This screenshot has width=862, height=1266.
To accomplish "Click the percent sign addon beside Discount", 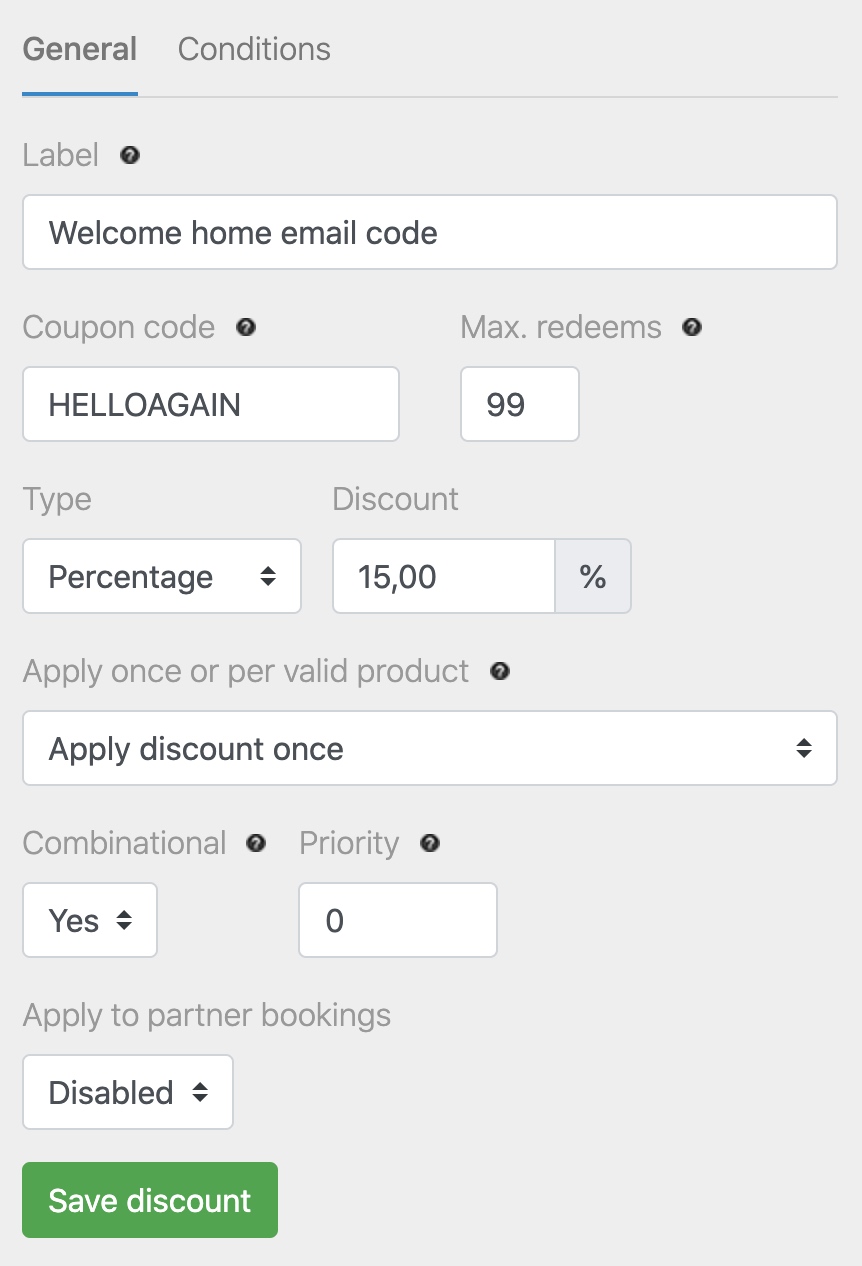I will [593, 576].
